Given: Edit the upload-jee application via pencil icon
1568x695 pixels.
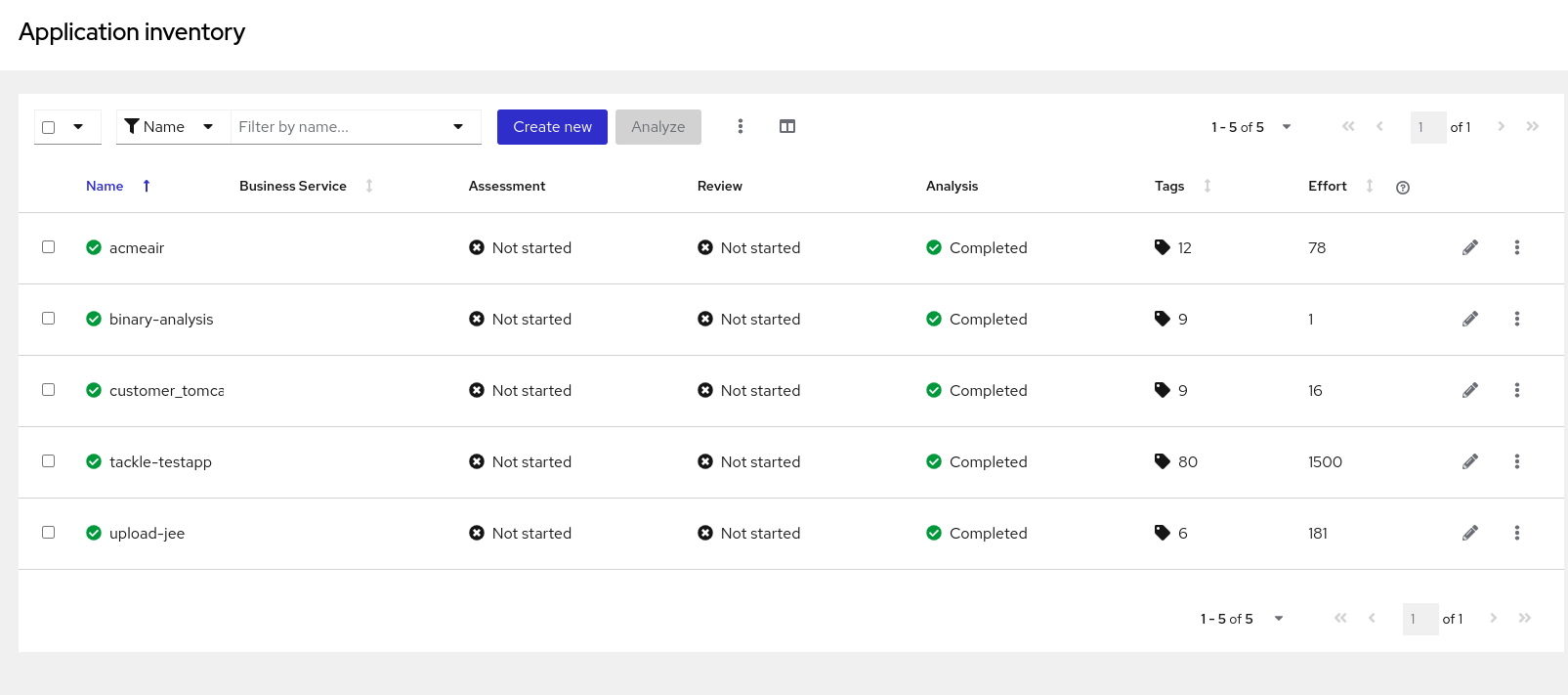Looking at the screenshot, I should tap(1469, 533).
